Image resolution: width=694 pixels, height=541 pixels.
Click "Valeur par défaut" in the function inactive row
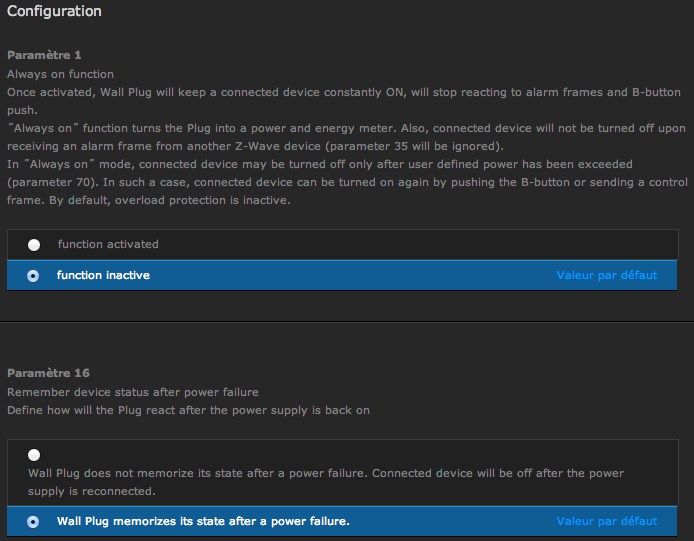607,275
